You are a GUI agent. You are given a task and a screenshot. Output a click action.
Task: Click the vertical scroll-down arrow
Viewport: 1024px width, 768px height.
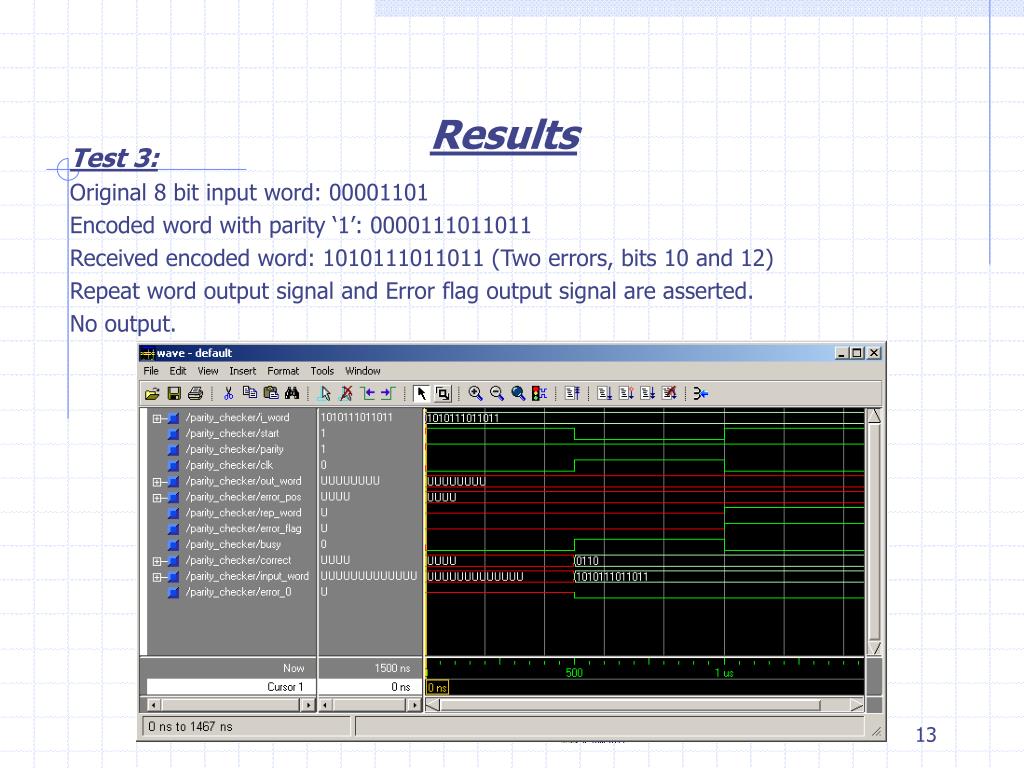tap(874, 648)
